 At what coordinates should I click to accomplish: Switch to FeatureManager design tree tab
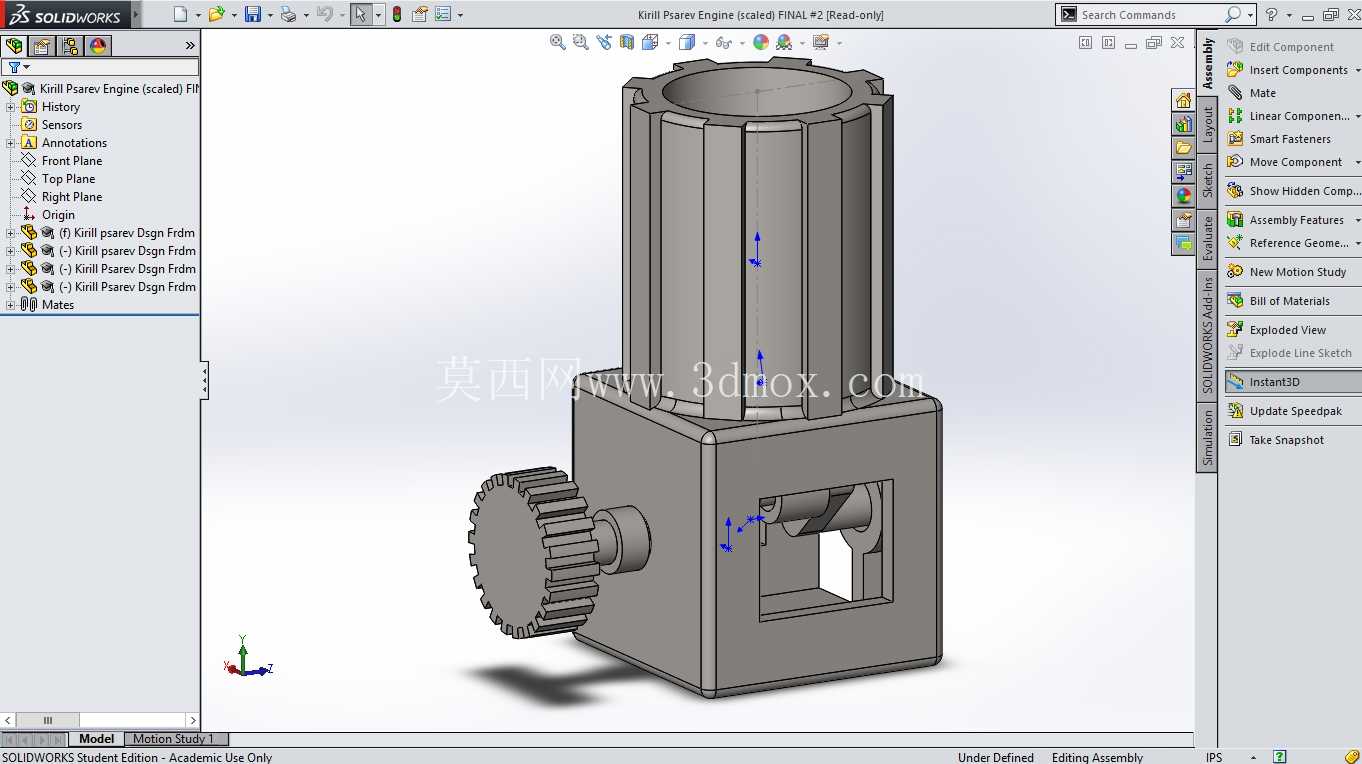[x=14, y=46]
